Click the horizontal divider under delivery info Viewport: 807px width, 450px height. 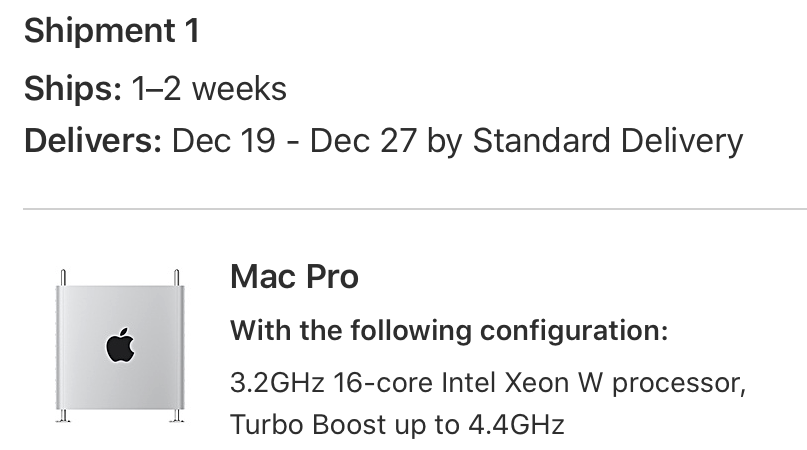point(415,209)
